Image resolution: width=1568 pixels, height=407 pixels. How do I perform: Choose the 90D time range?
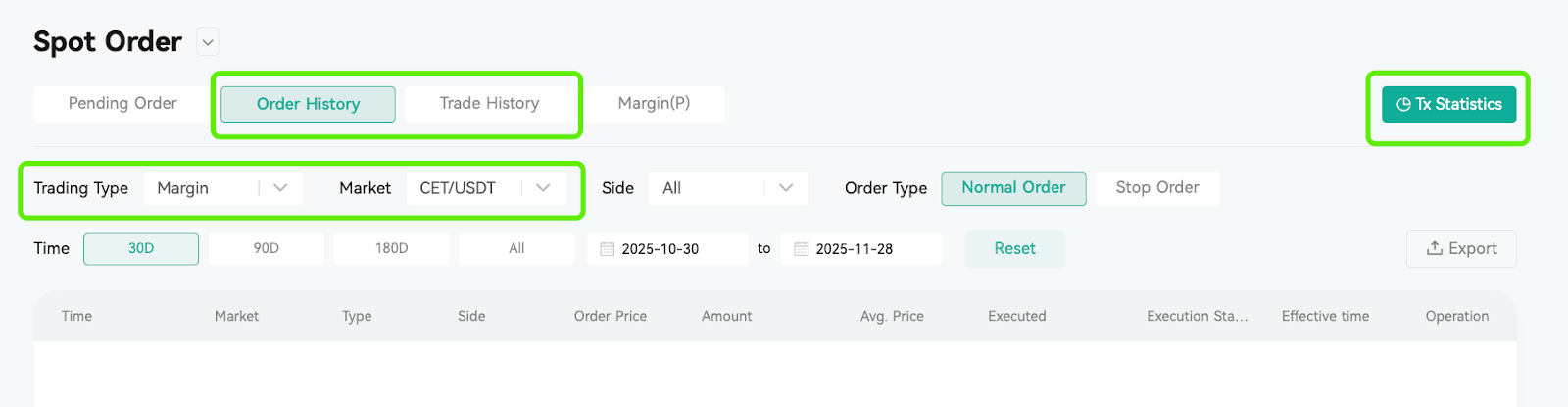click(x=267, y=249)
